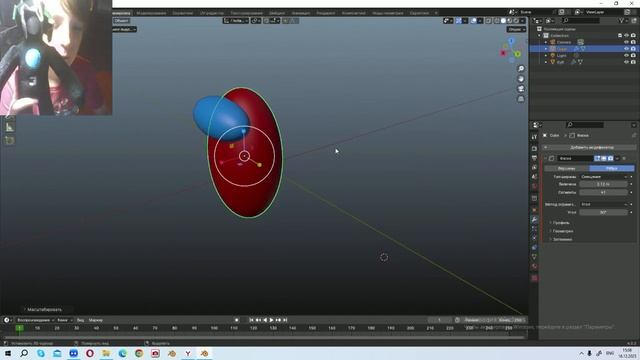
Task: Click the Величина width value field
Action: point(603,184)
